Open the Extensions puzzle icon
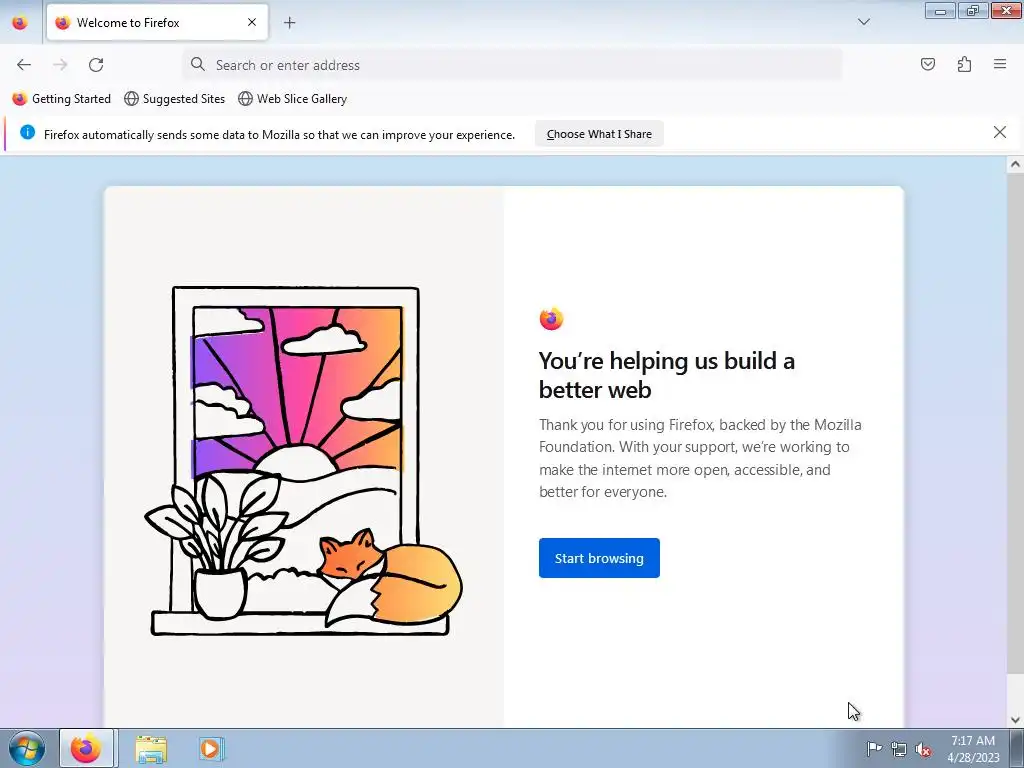Viewport: 1024px width, 768px height. coord(964,64)
